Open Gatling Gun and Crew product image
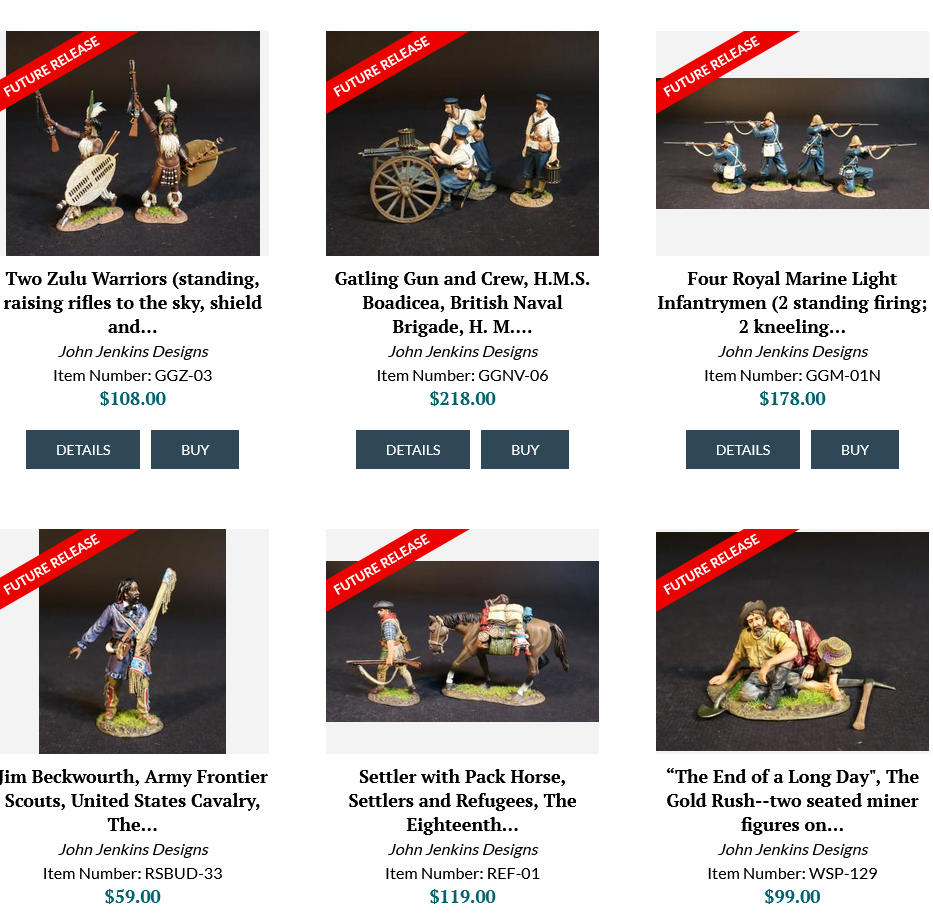 (462, 143)
